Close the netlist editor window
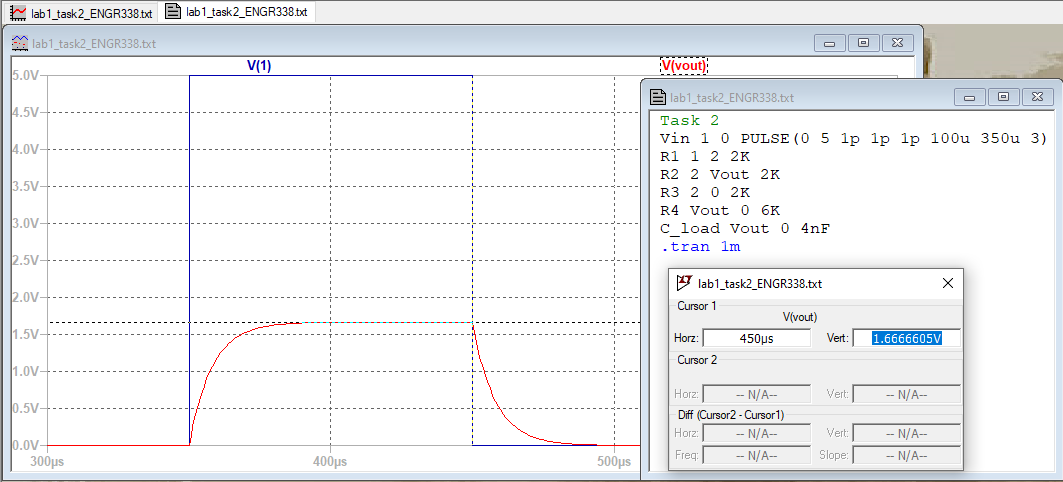Viewport: 1063px width, 482px height. [1038, 97]
